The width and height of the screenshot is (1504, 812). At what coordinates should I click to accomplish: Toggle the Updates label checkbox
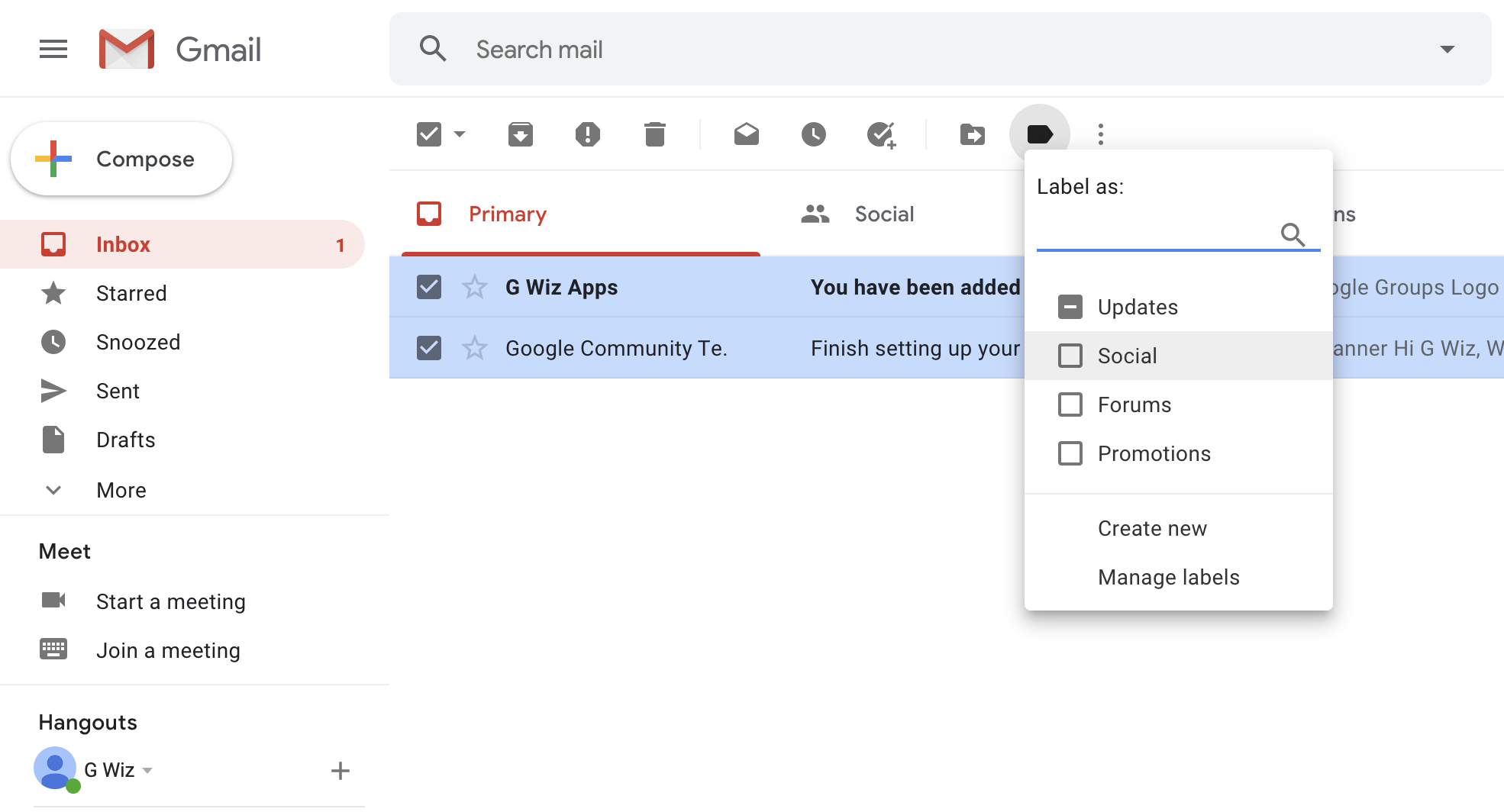click(x=1070, y=307)
